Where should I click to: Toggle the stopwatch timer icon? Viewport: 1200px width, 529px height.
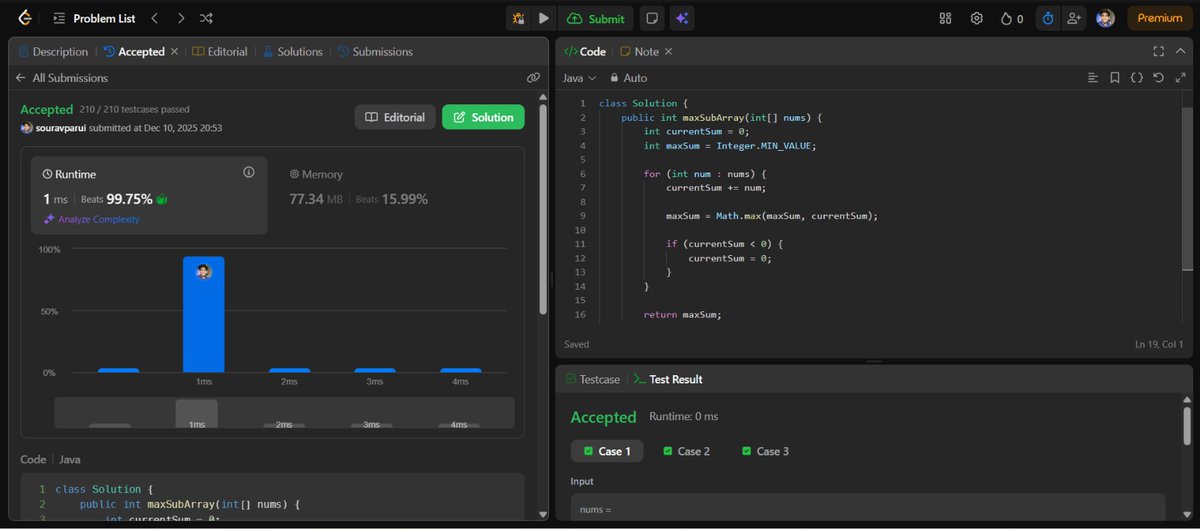click(x=1047, y=18)
